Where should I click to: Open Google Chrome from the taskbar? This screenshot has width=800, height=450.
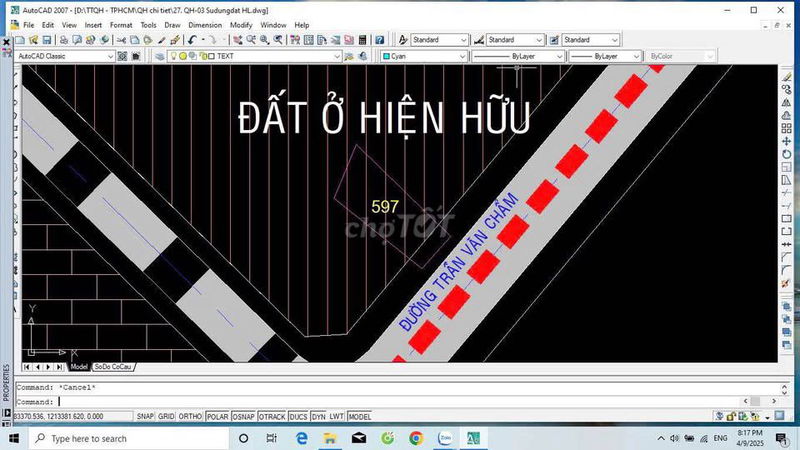tap(416, 438)
